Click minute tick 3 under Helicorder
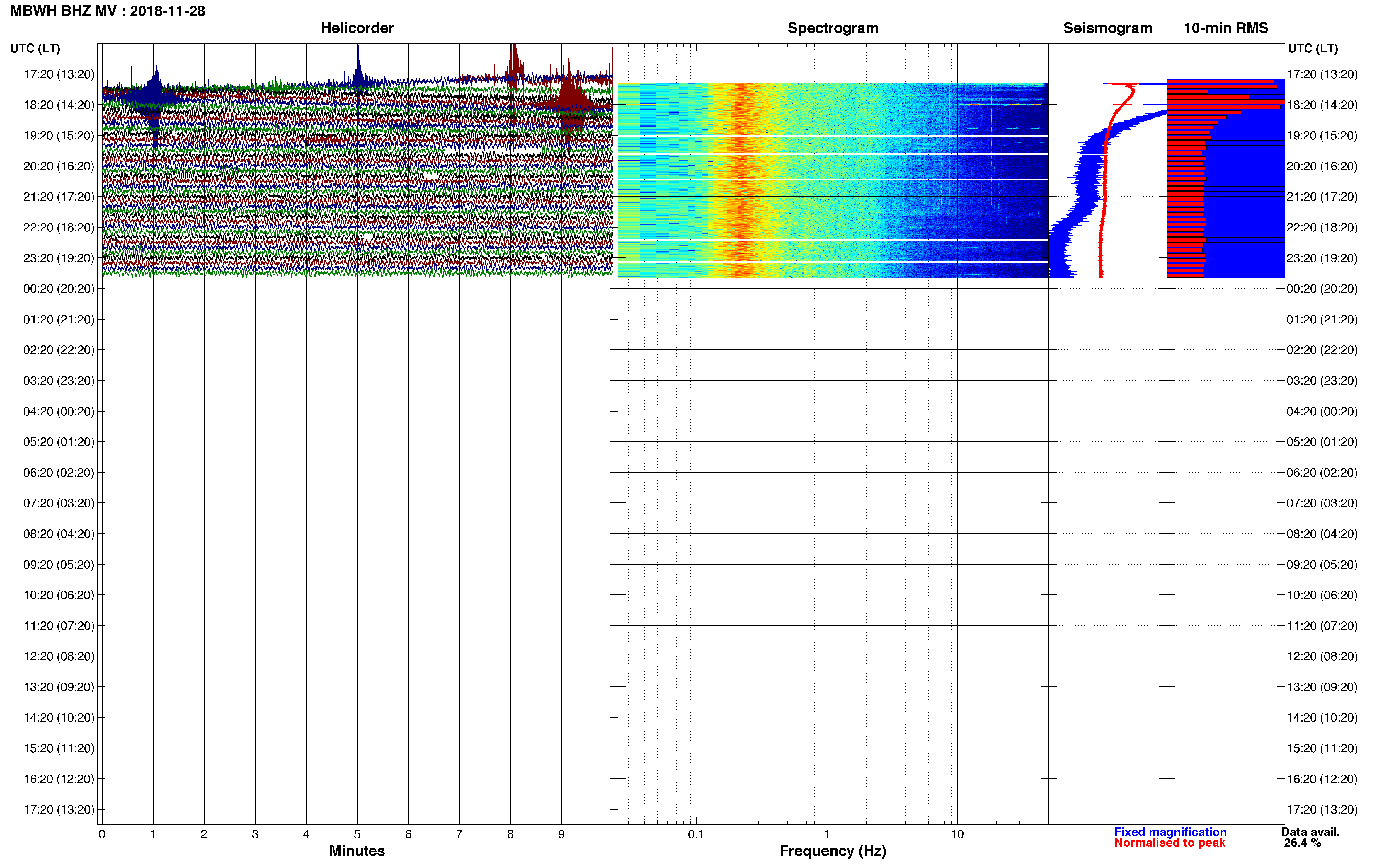The width and height of the screenshot is (1389, 868). [x=255, y=834]
